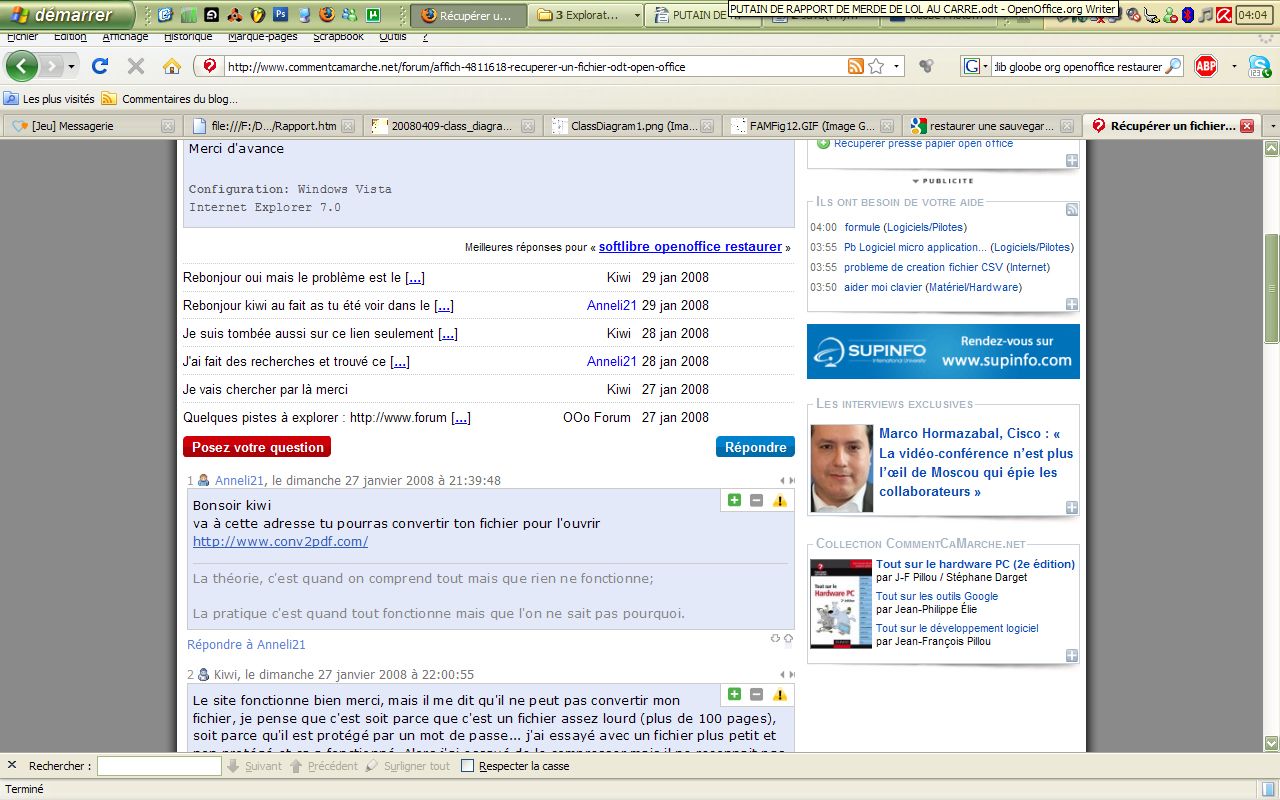Expand the plus box under the interview panel
Image resolution: width=1280 pixels, height=800 pixels.
coord(1072,507)
